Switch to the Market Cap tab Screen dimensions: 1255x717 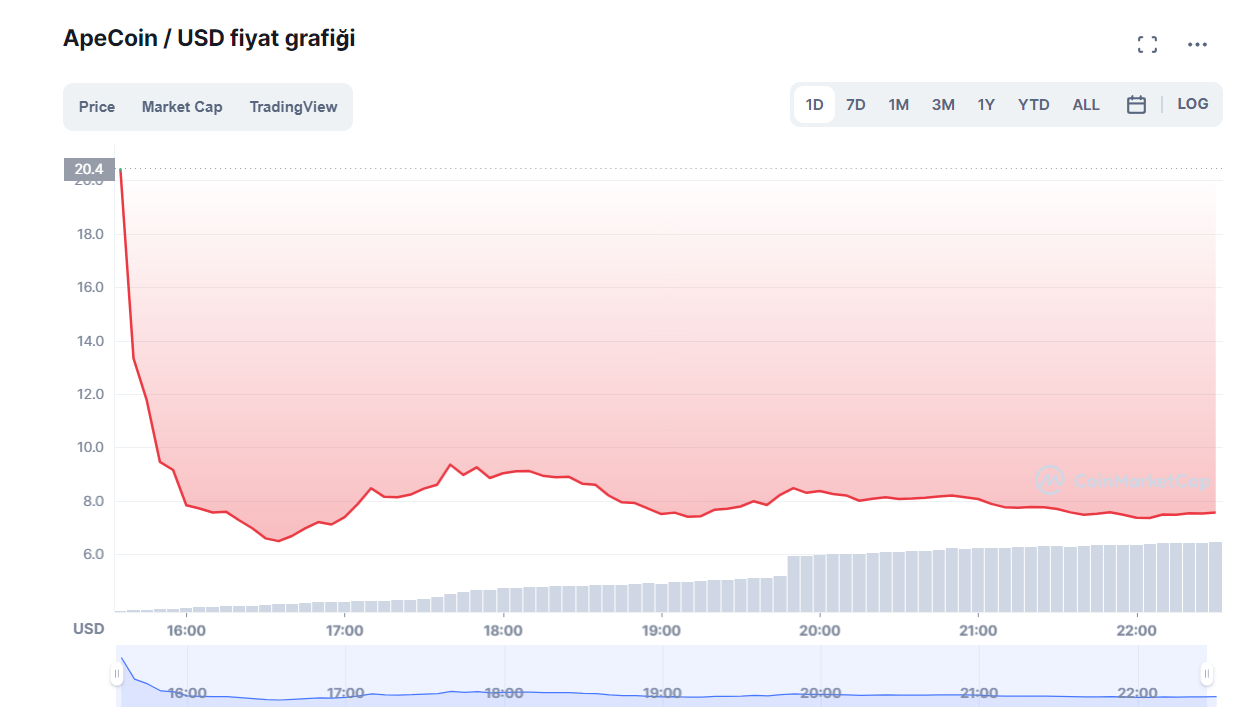pos(182,107)
